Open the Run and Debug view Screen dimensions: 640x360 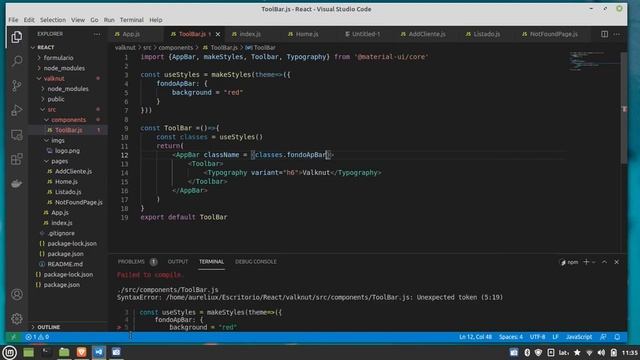(17, 110)
